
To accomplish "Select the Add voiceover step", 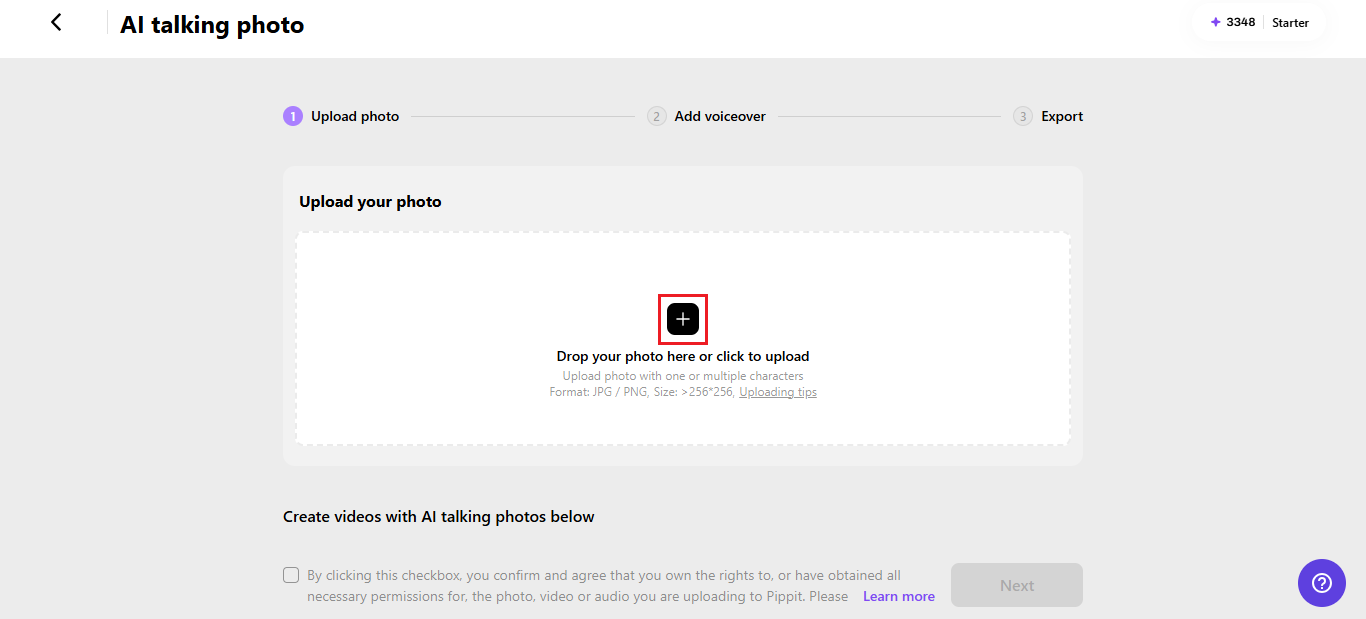I will 706,116.
